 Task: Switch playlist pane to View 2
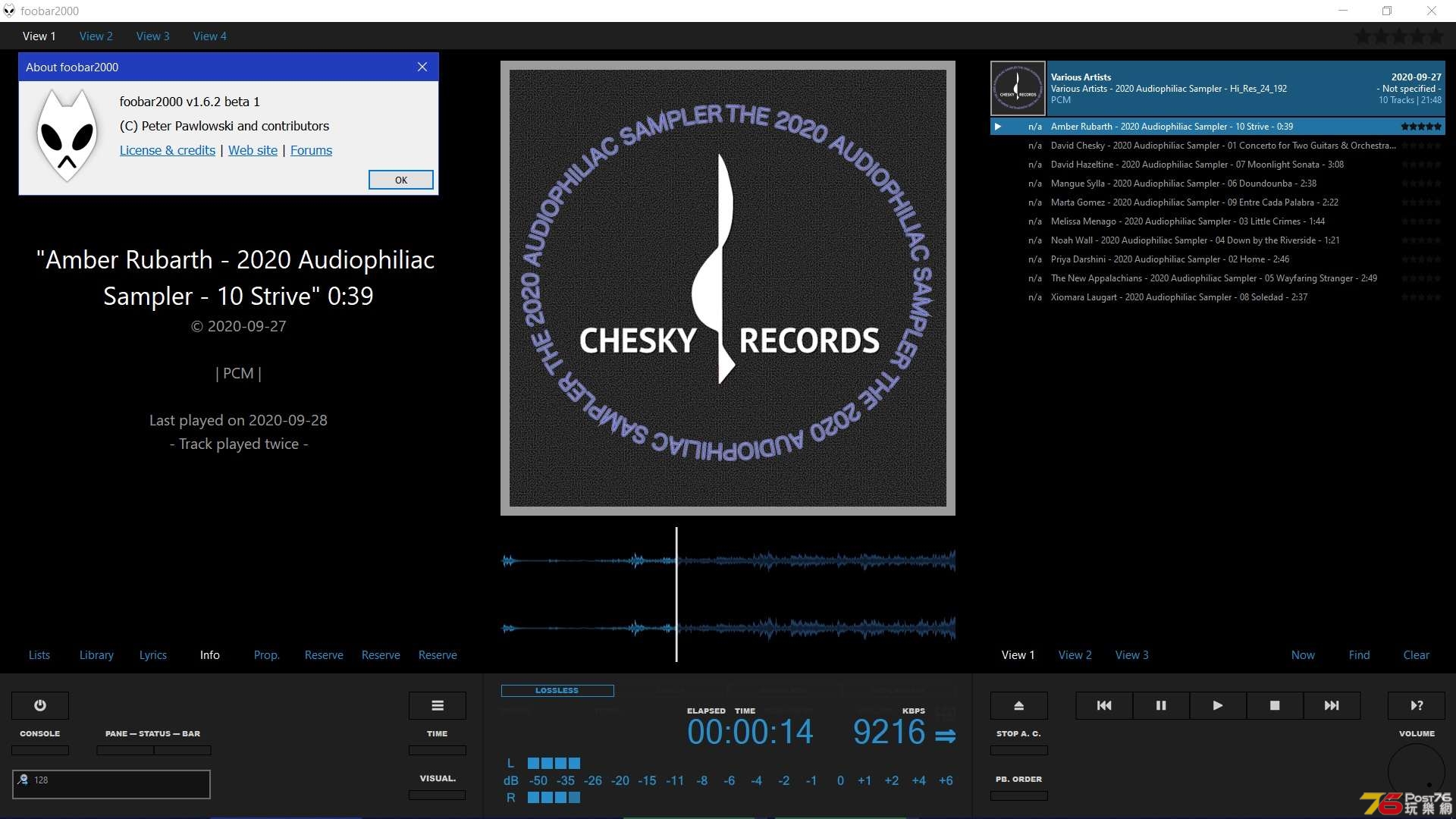(x=1075, y=654)
